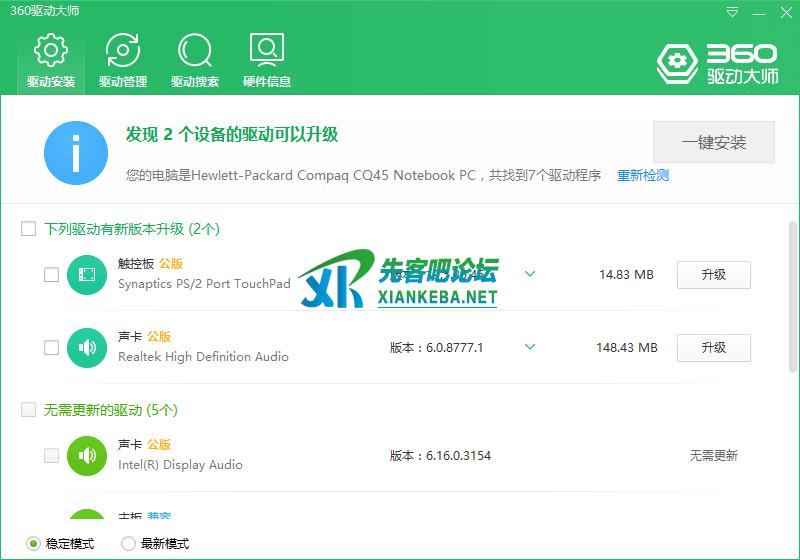The width and height of the screenshot is (800, 560).
Task: Click the 360驱动大师 logo
Action: tap(717, 63)
